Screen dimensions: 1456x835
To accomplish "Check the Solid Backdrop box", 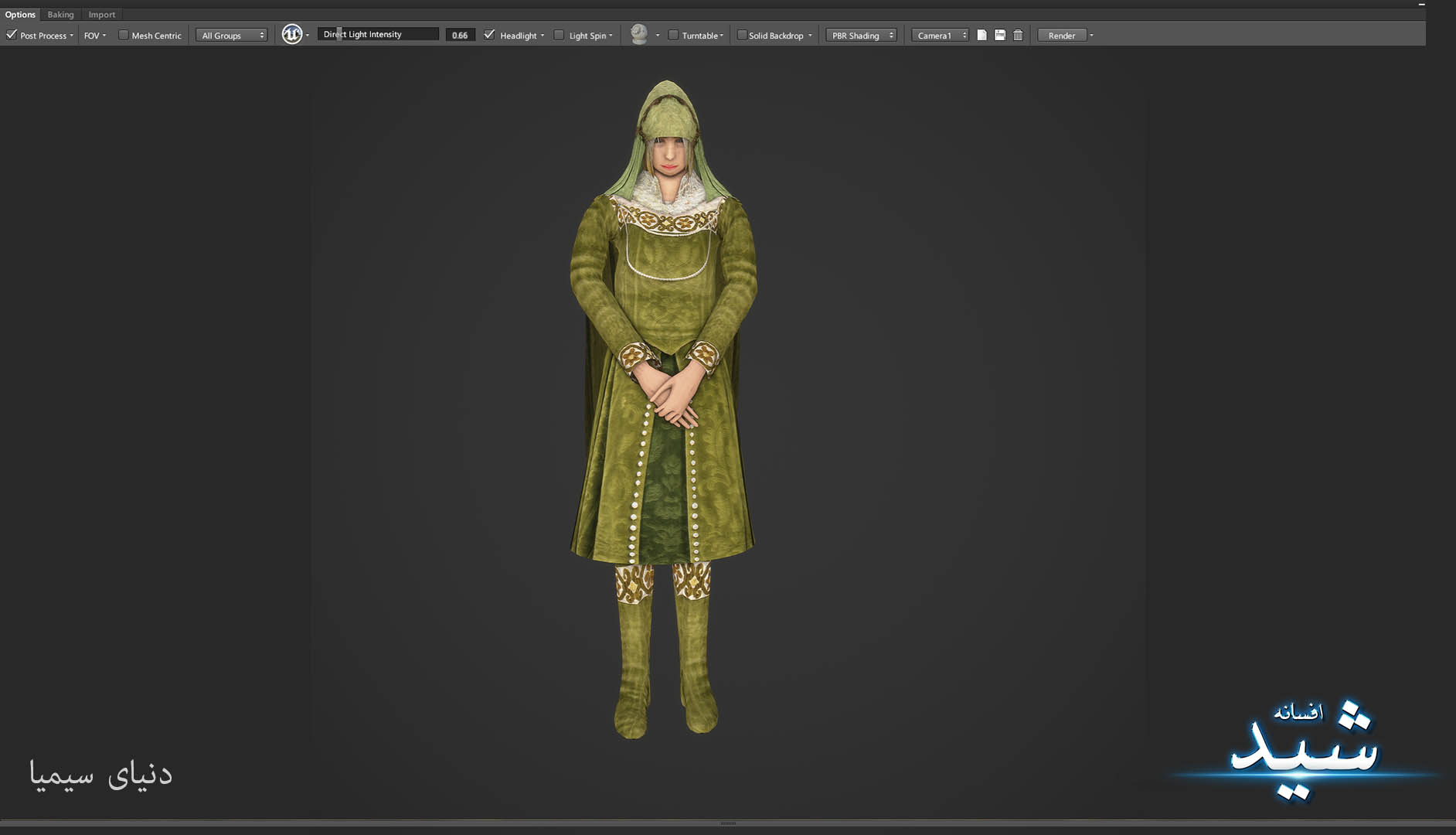I will (x=742, y=35).
